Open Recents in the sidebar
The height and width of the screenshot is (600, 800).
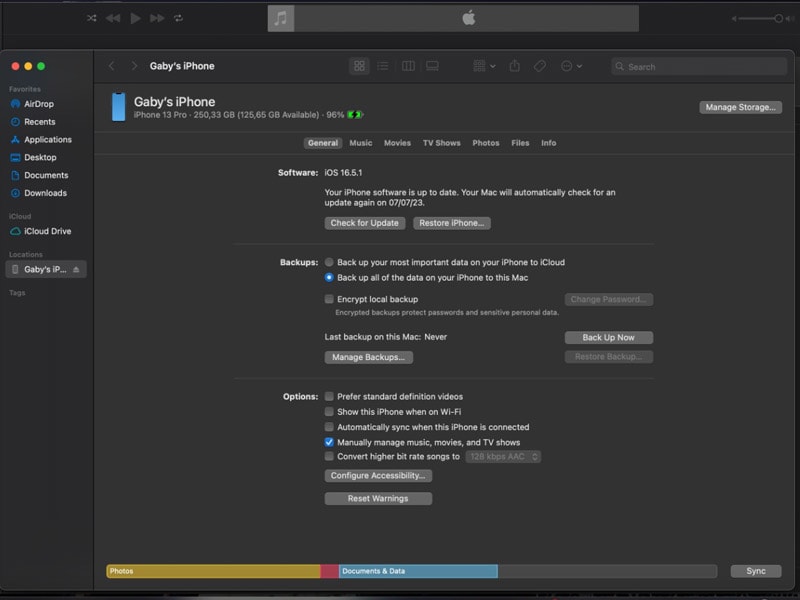click(x=39, y=121)
